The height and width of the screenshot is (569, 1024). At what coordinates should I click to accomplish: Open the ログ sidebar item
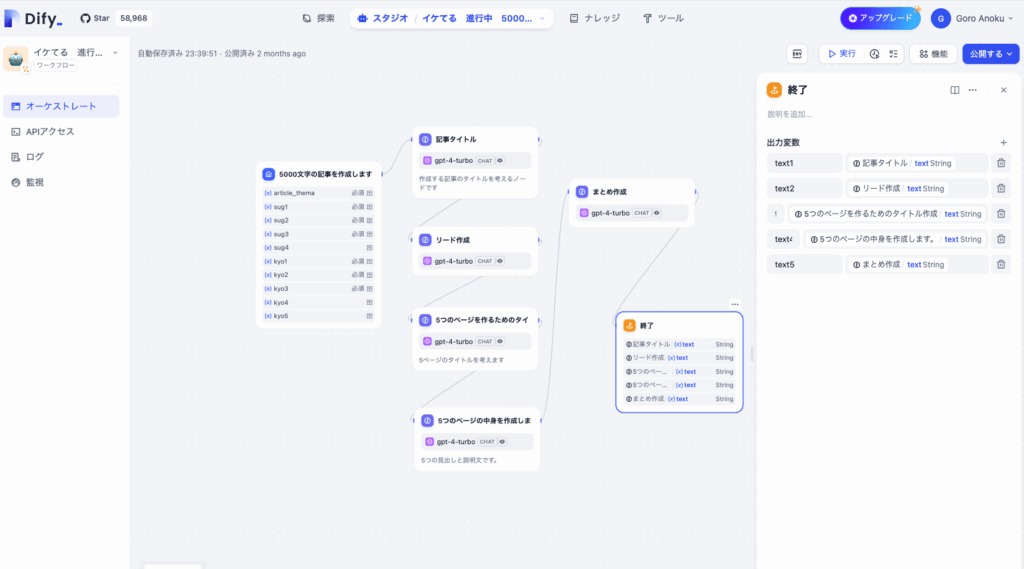click(x=35, y=157)
